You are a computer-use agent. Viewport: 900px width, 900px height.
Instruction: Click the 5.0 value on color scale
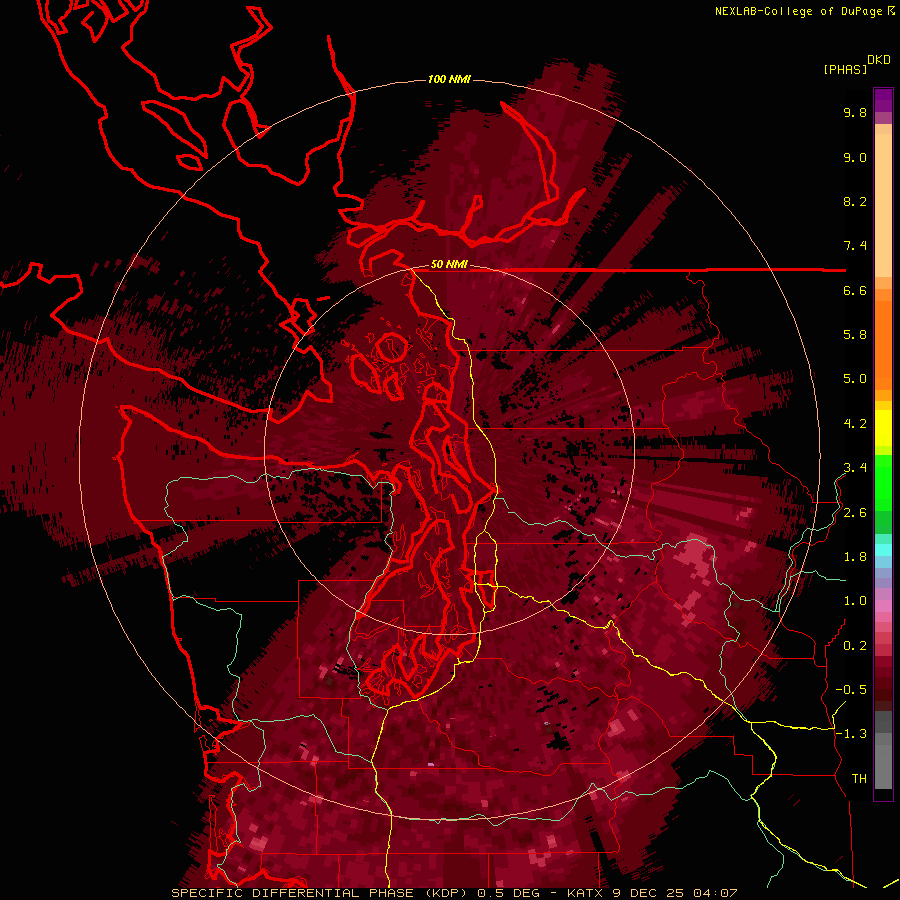[x=855, y=379]
